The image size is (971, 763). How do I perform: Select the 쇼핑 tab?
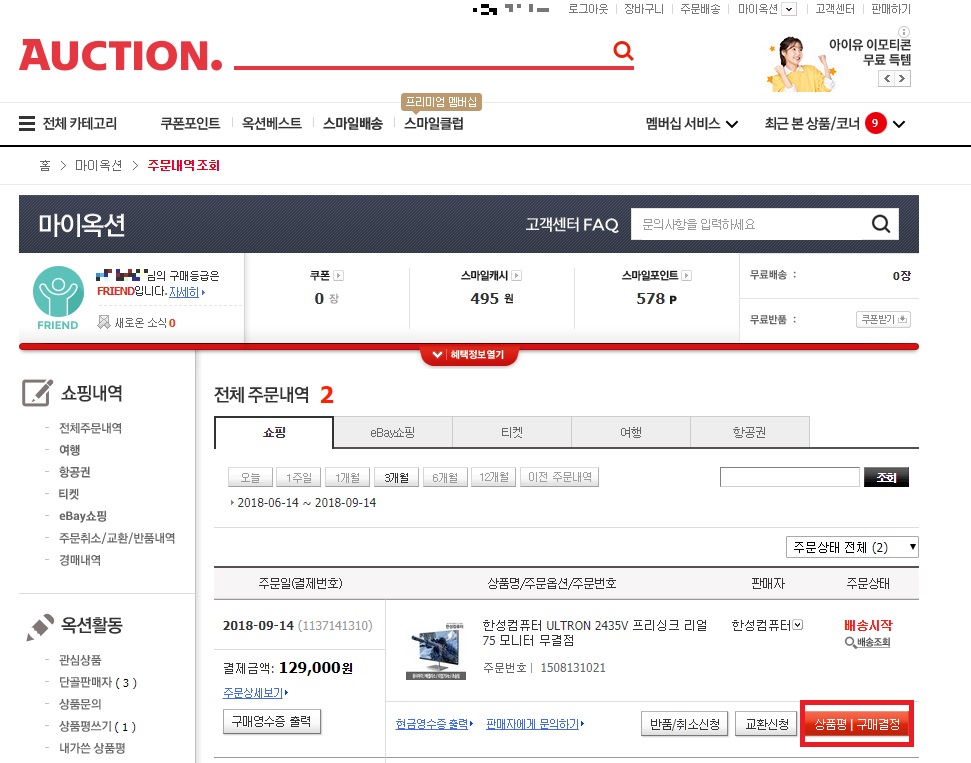pyautogui.click(x=274, y=432)
